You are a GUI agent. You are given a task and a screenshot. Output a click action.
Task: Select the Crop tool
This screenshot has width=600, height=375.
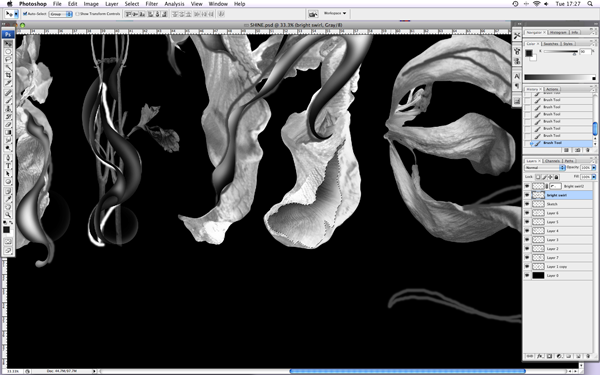(x=8, y=75)
